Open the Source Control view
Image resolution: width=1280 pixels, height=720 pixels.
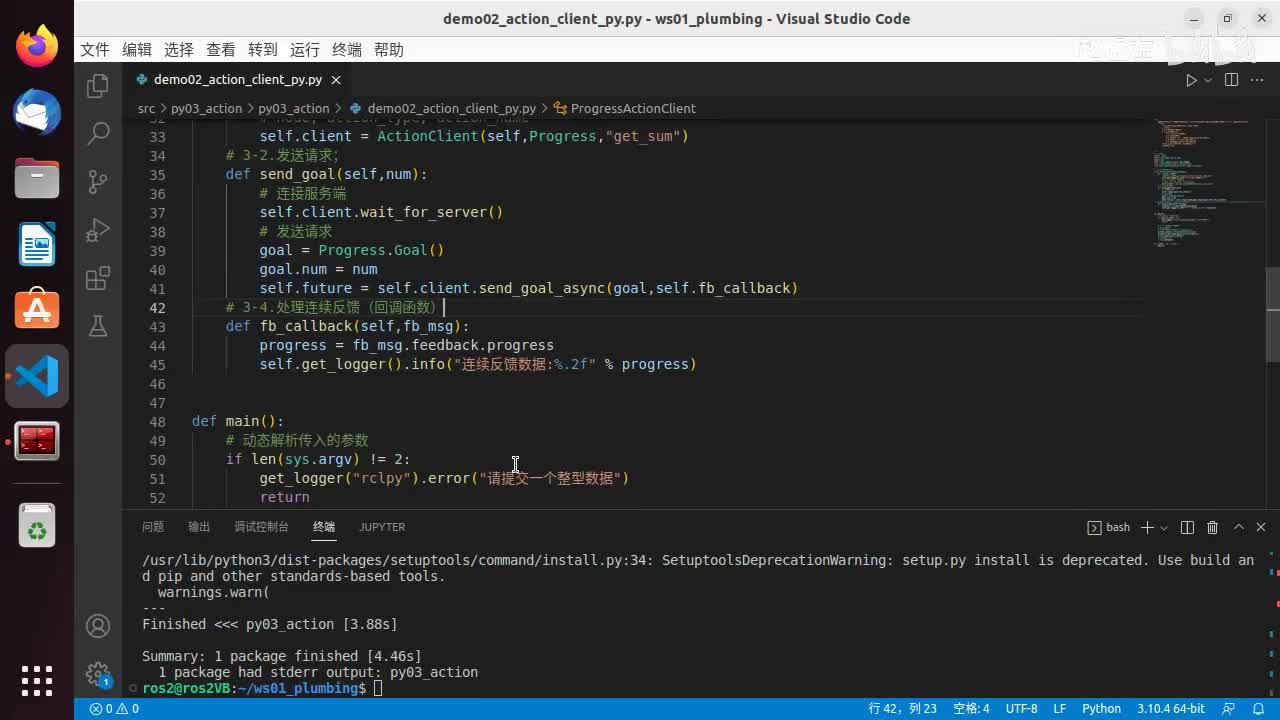(98, 181)
